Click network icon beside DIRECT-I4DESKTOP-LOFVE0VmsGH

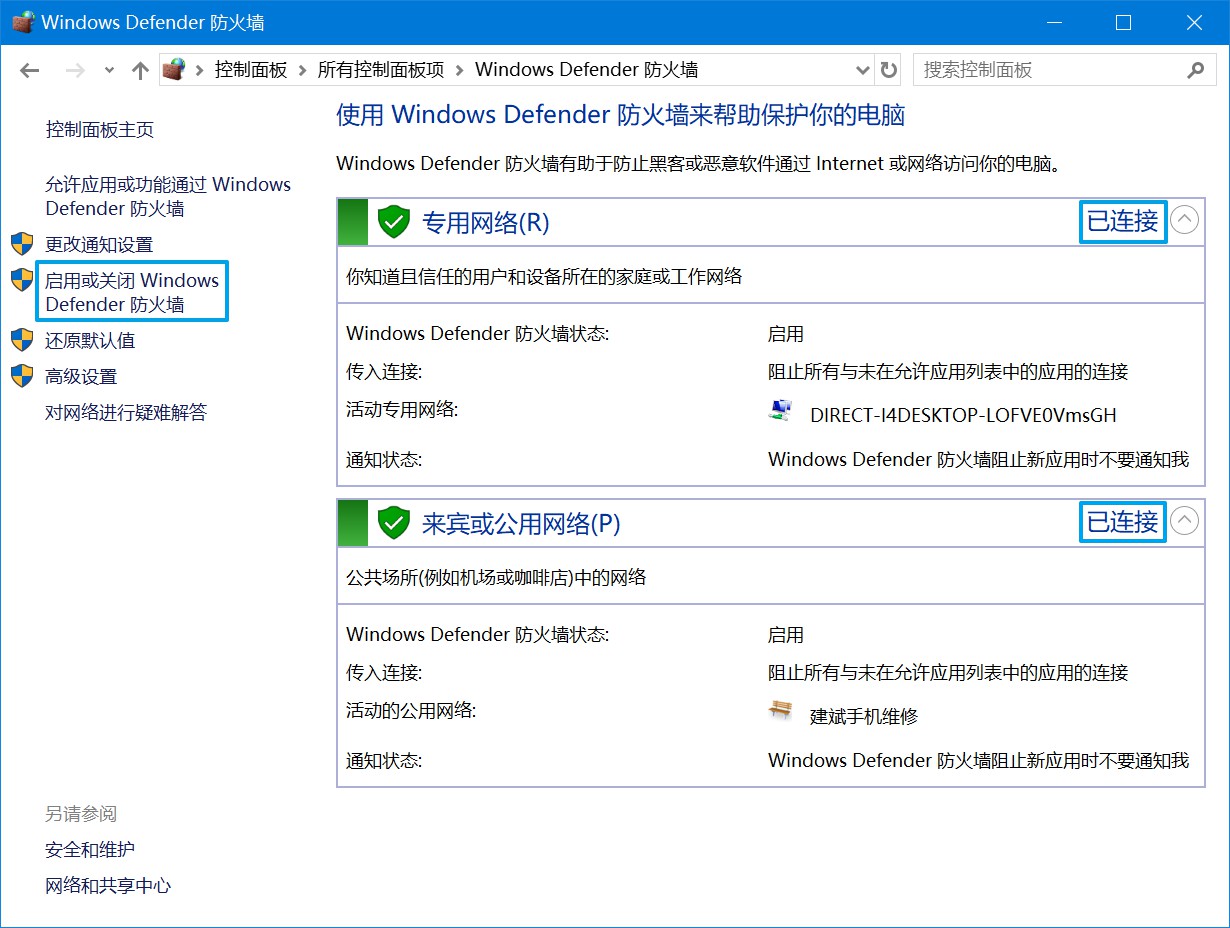click(x=781, y=410)
